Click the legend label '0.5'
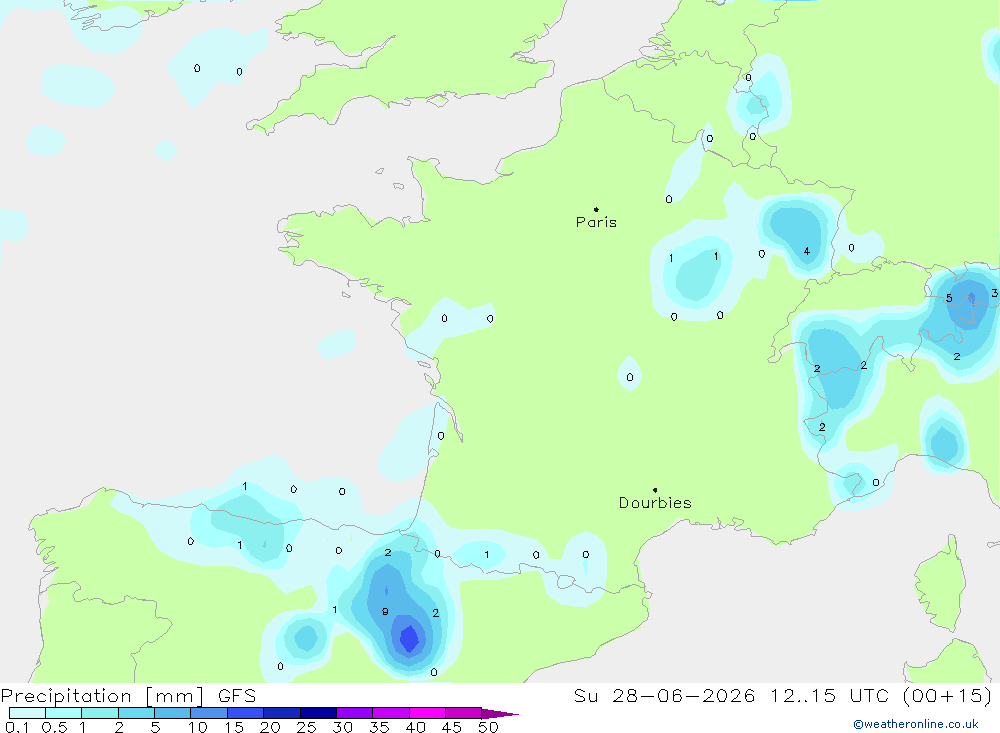Image resolution: width=1000 pixels, height=733 pixels. pos(54,727)
